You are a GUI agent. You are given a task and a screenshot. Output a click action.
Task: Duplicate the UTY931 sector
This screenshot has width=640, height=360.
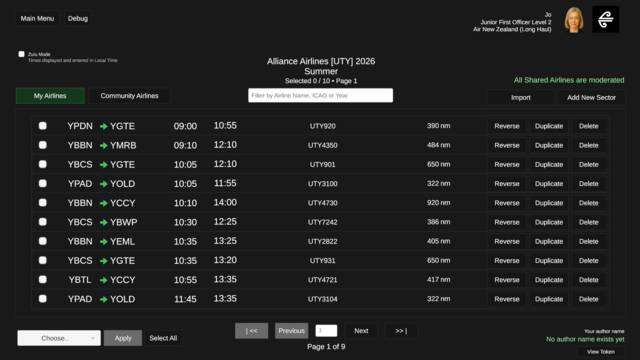pyautogui.click(x=549, y=260)
